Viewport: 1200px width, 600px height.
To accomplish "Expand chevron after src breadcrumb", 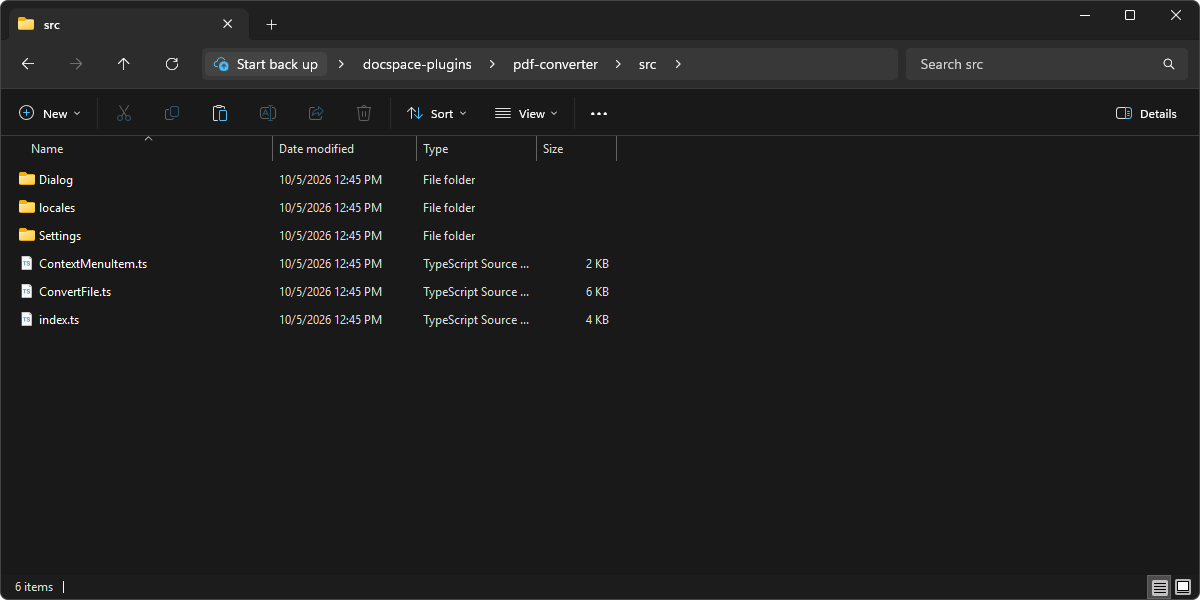I will (677, 64).
